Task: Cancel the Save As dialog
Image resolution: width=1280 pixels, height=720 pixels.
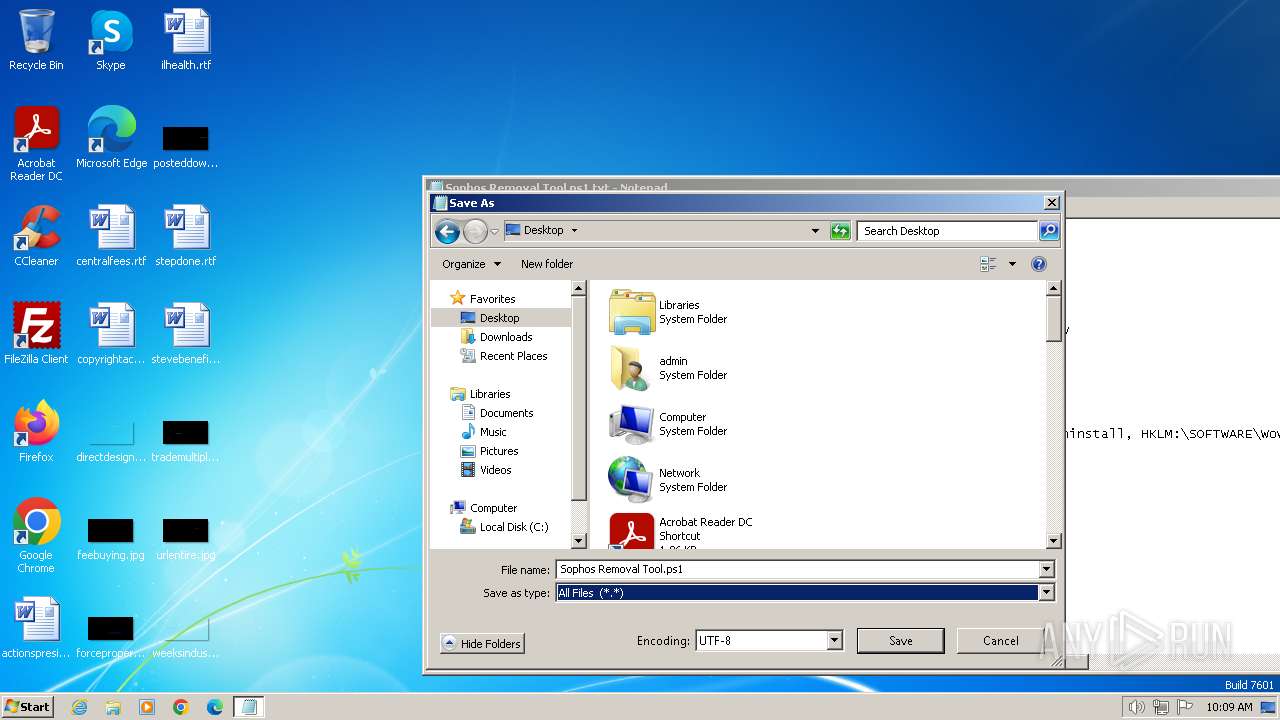Action: point(1000,641)
